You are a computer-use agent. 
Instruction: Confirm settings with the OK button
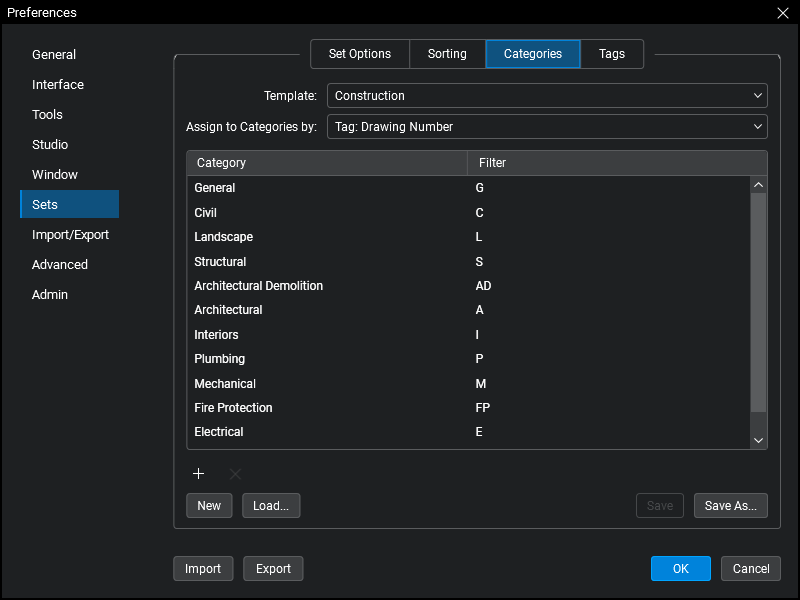click(x=680, y=569)
